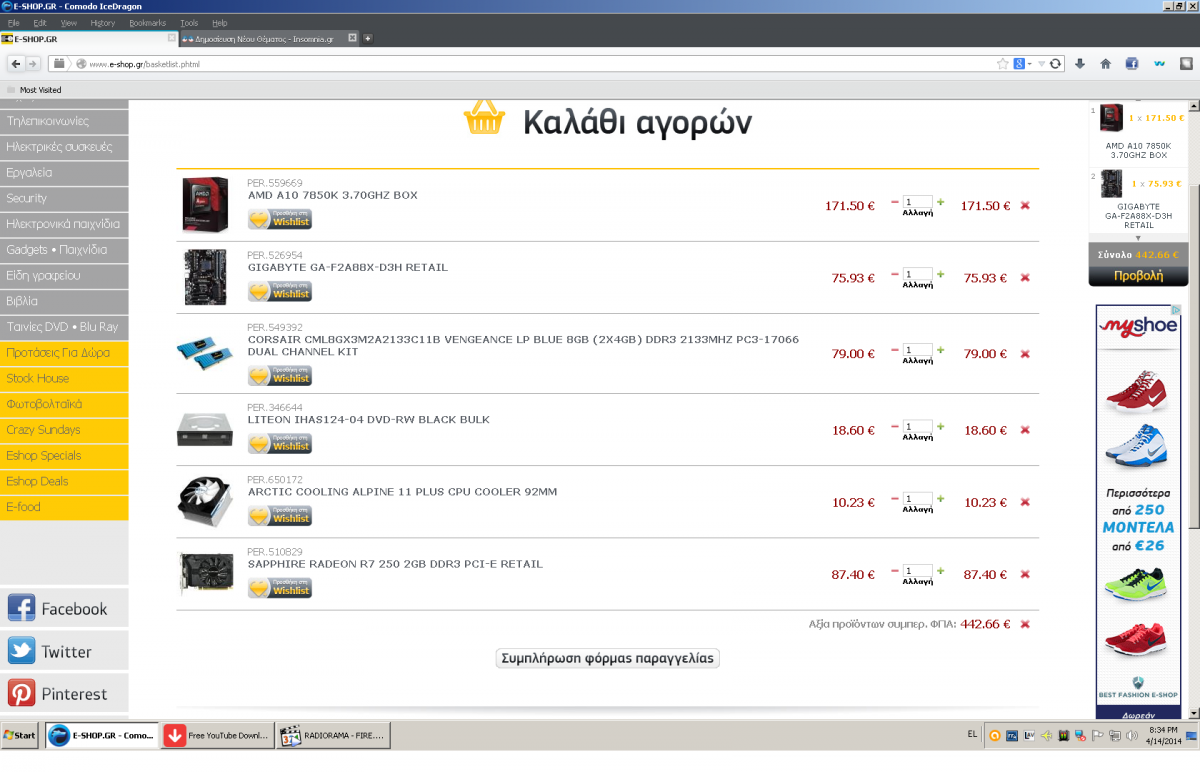
Task: Remove SAPPHIRE RADEON R7 250 with red X
Action: 1025,574
